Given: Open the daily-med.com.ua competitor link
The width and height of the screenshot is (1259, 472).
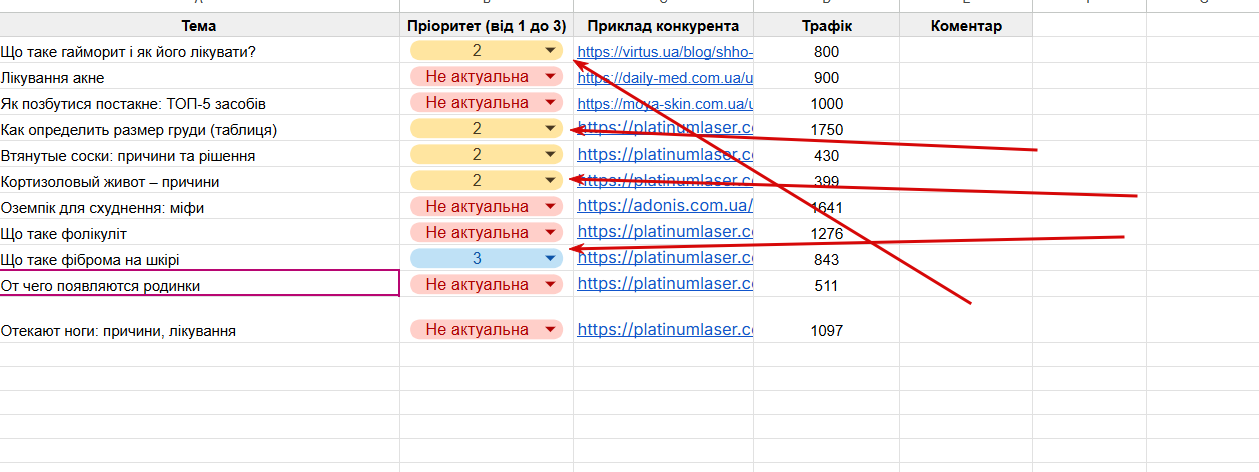Looking at the screenshot, I should (x=665, y=78).
